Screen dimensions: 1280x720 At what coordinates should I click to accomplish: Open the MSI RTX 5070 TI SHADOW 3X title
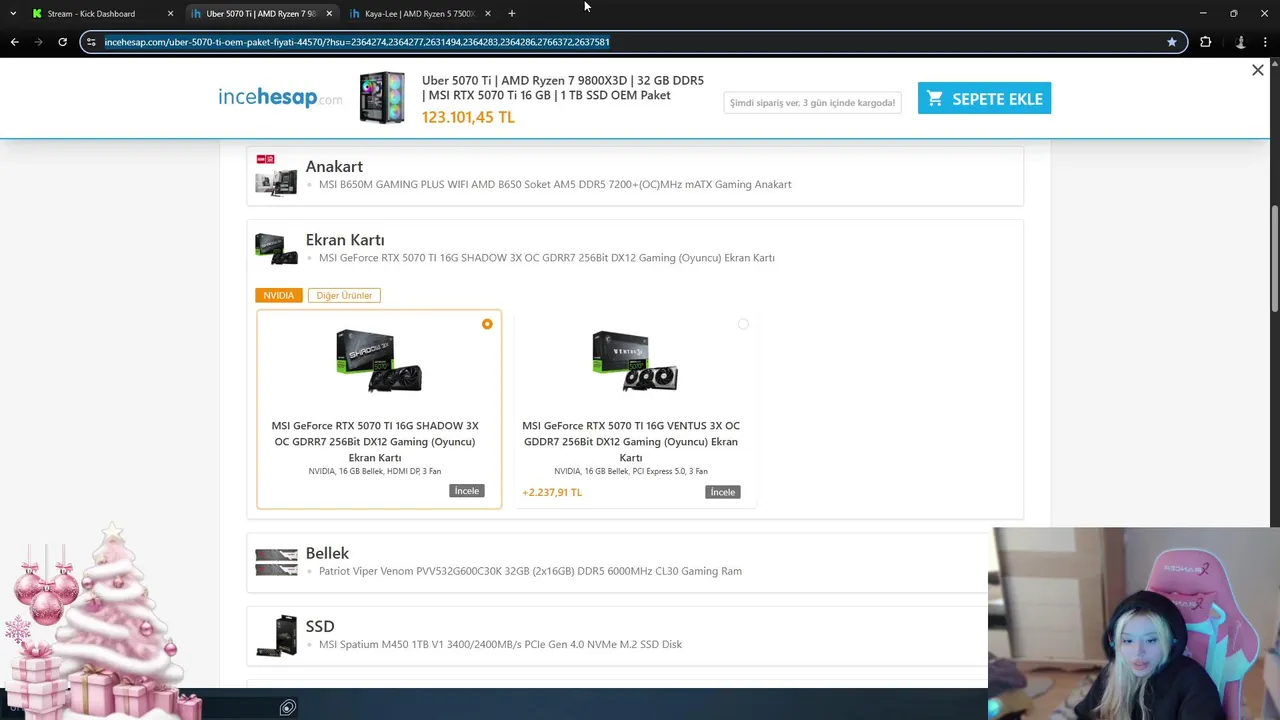pos(375,441)
